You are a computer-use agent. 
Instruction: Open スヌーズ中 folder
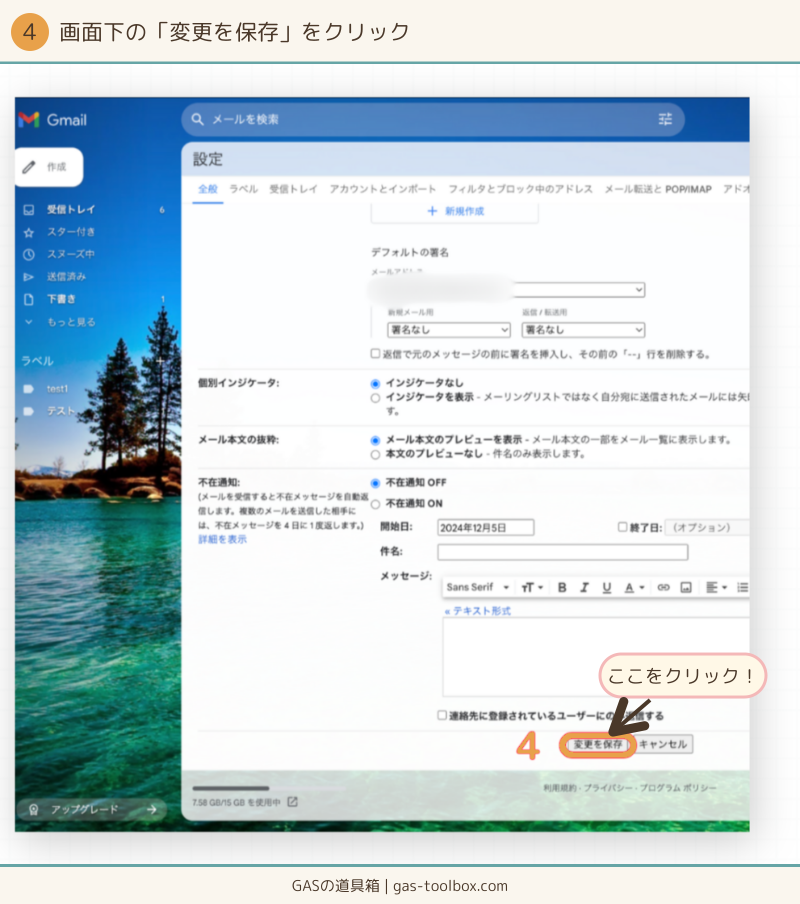pyautogui.click(x=70, y=254)
